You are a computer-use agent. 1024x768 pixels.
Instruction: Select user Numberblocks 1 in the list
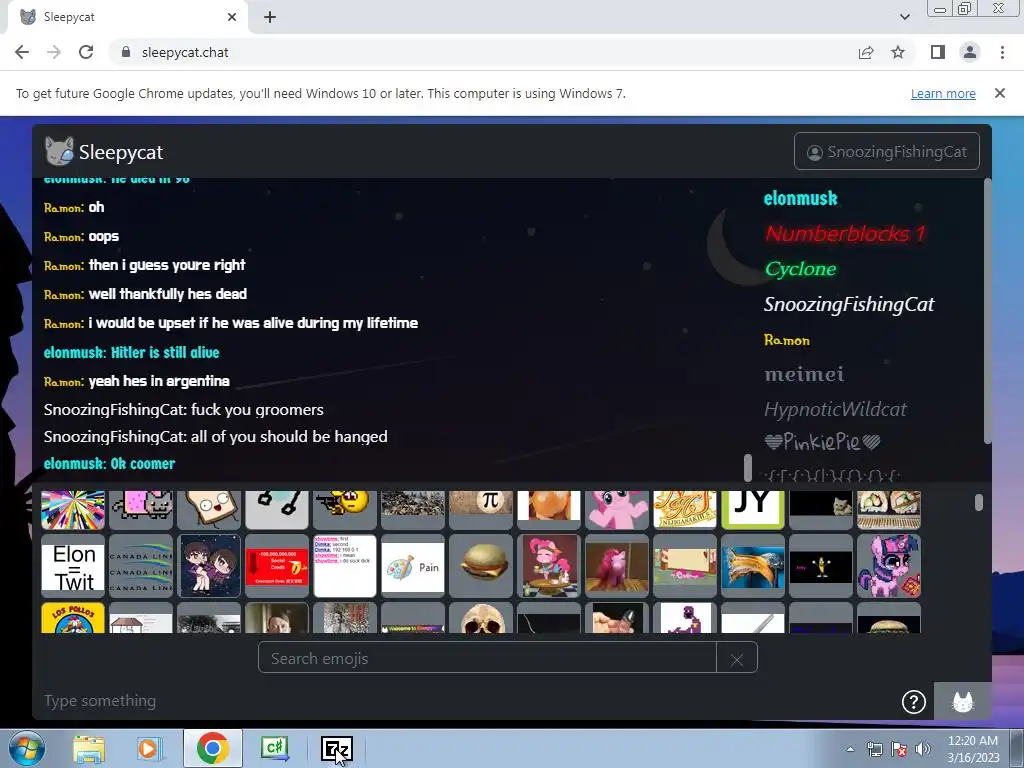(845, 233)
